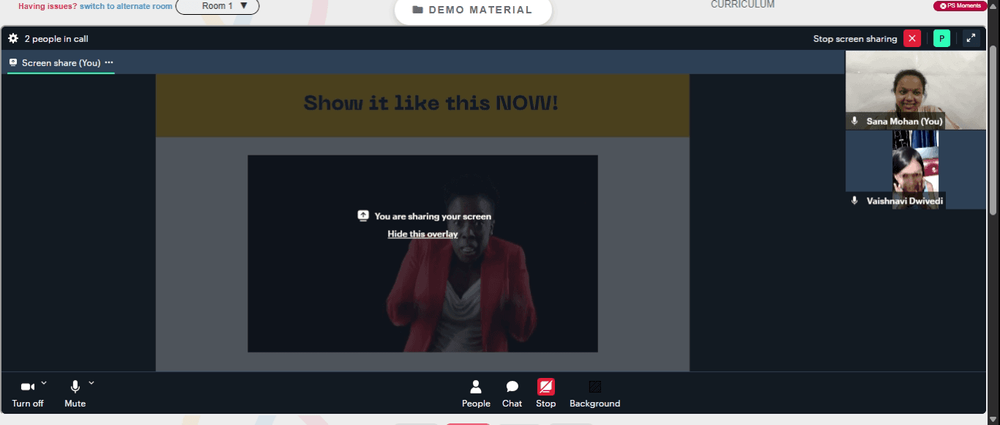
Task: Open Background effects
Action: [x=594, y=394]
